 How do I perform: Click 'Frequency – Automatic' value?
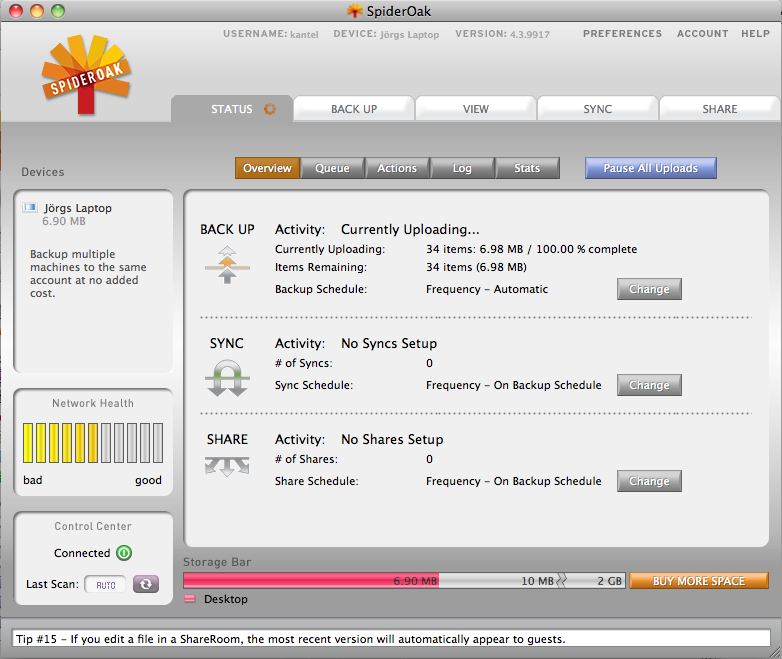tap(487, 289)
